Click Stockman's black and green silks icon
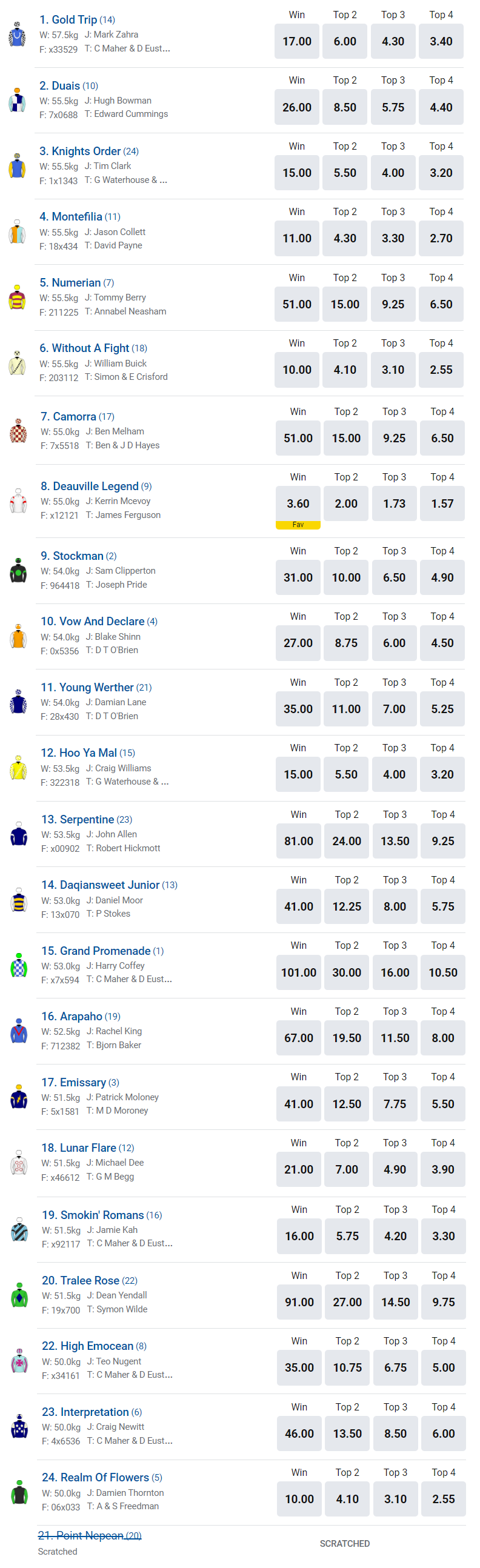Image resolution: width=480 pixels, height=1568 pixels. (18, 571)
